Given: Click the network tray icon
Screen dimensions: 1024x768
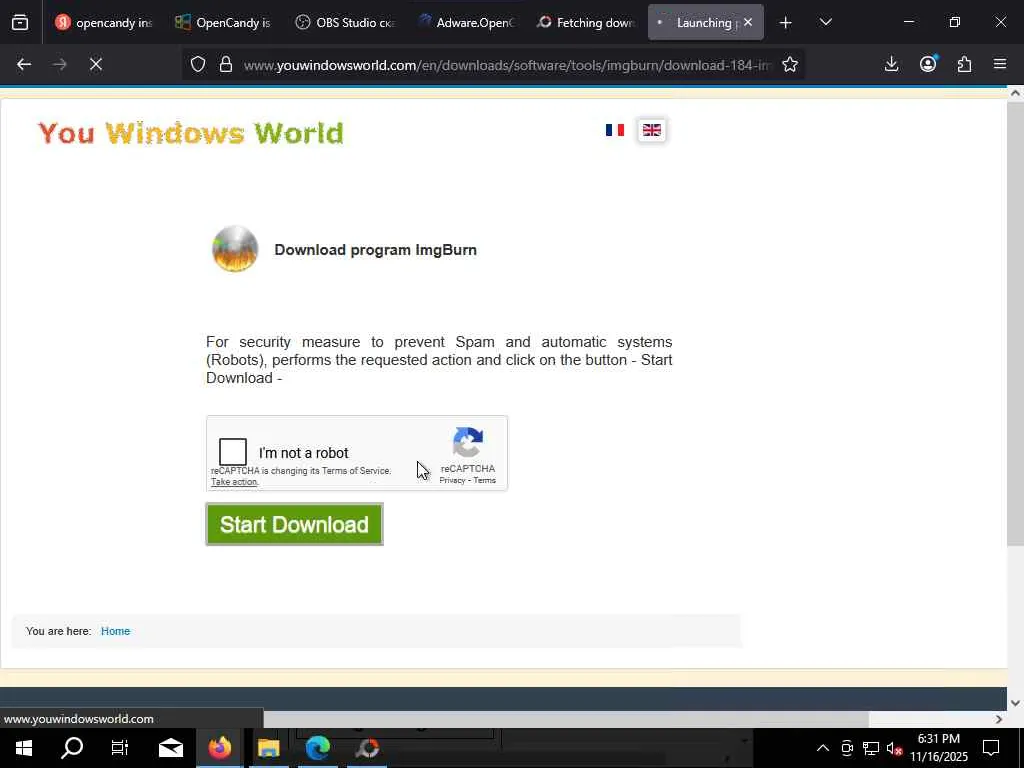Looking at the screenshot, I should 871,748.
